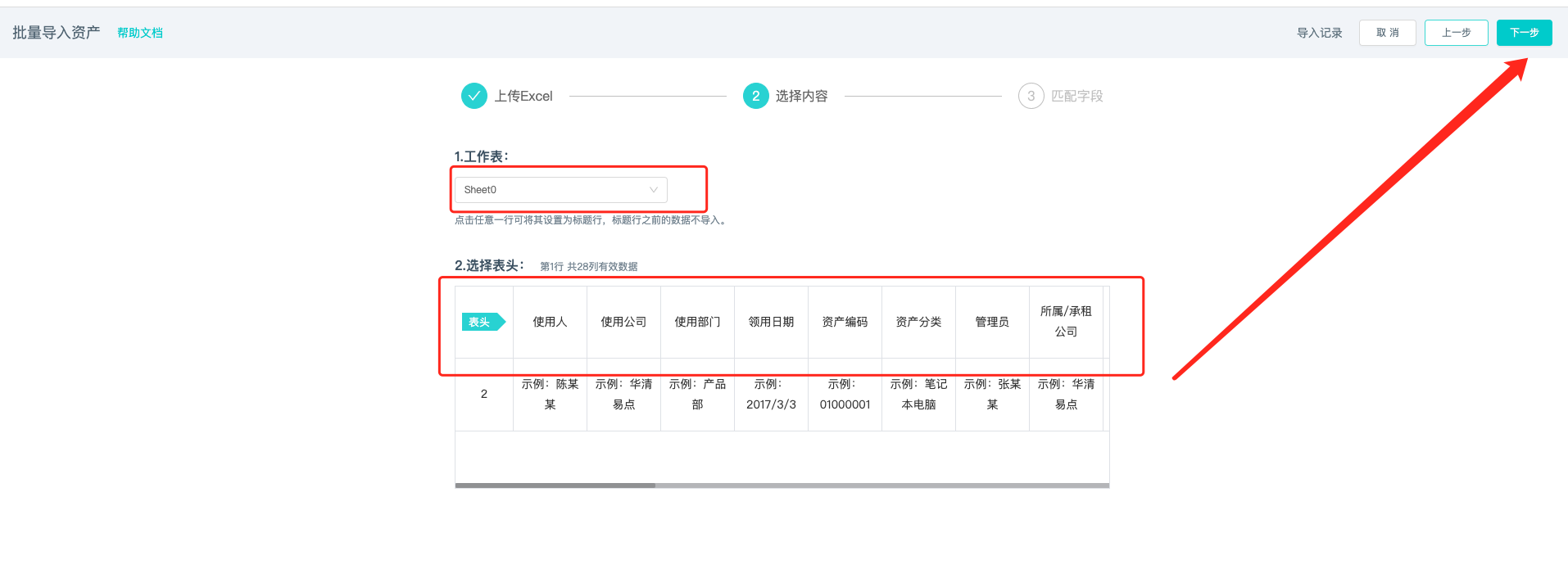Click the horizontal table scrollbar thumb
1568x569 pixels.
[555, 485]
